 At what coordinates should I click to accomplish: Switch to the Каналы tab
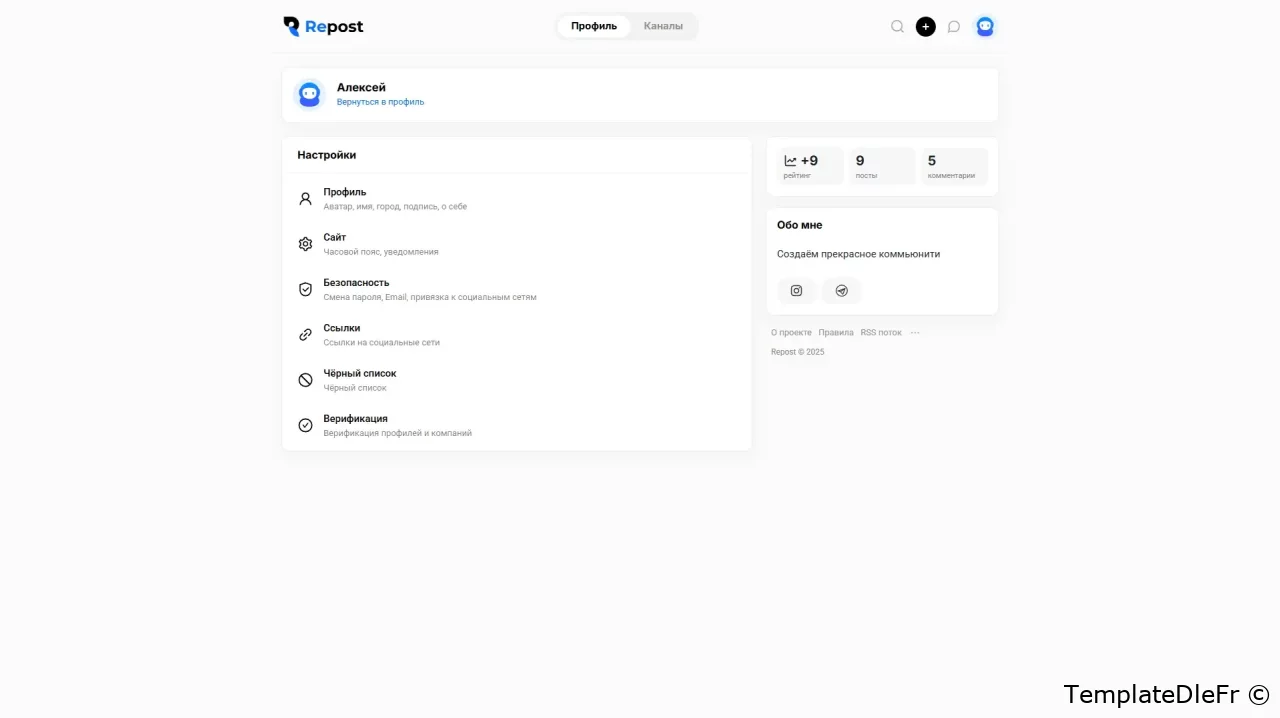pyautogui.click(x=663, y=26)
